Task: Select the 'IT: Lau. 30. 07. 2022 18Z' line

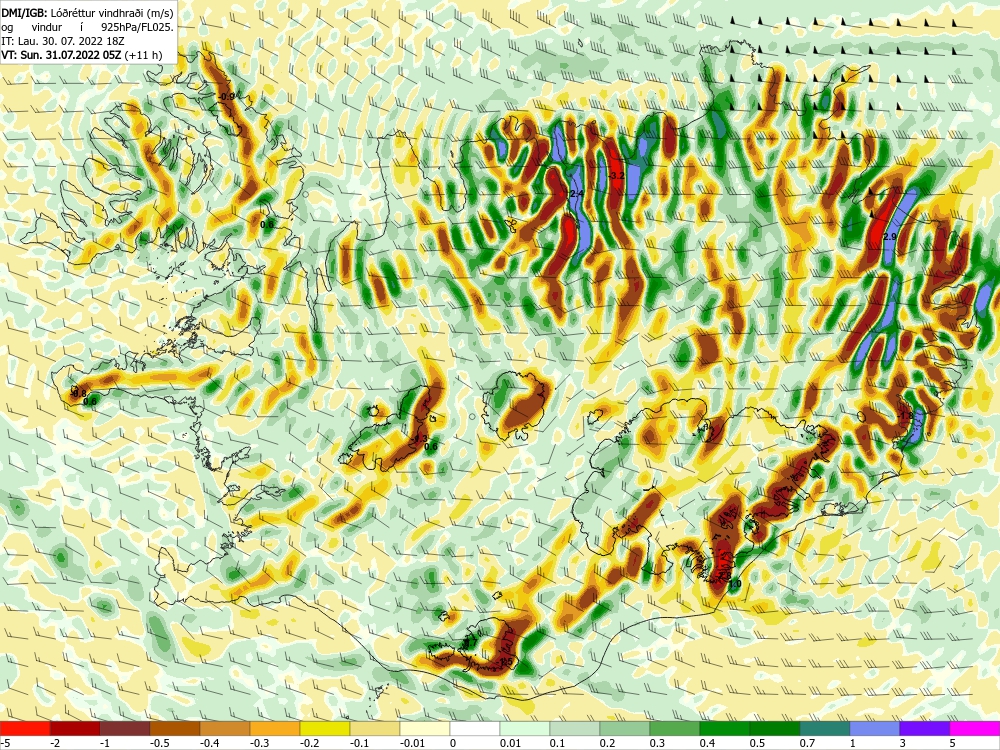Action: pyautogui.click(x=63, y=41)
